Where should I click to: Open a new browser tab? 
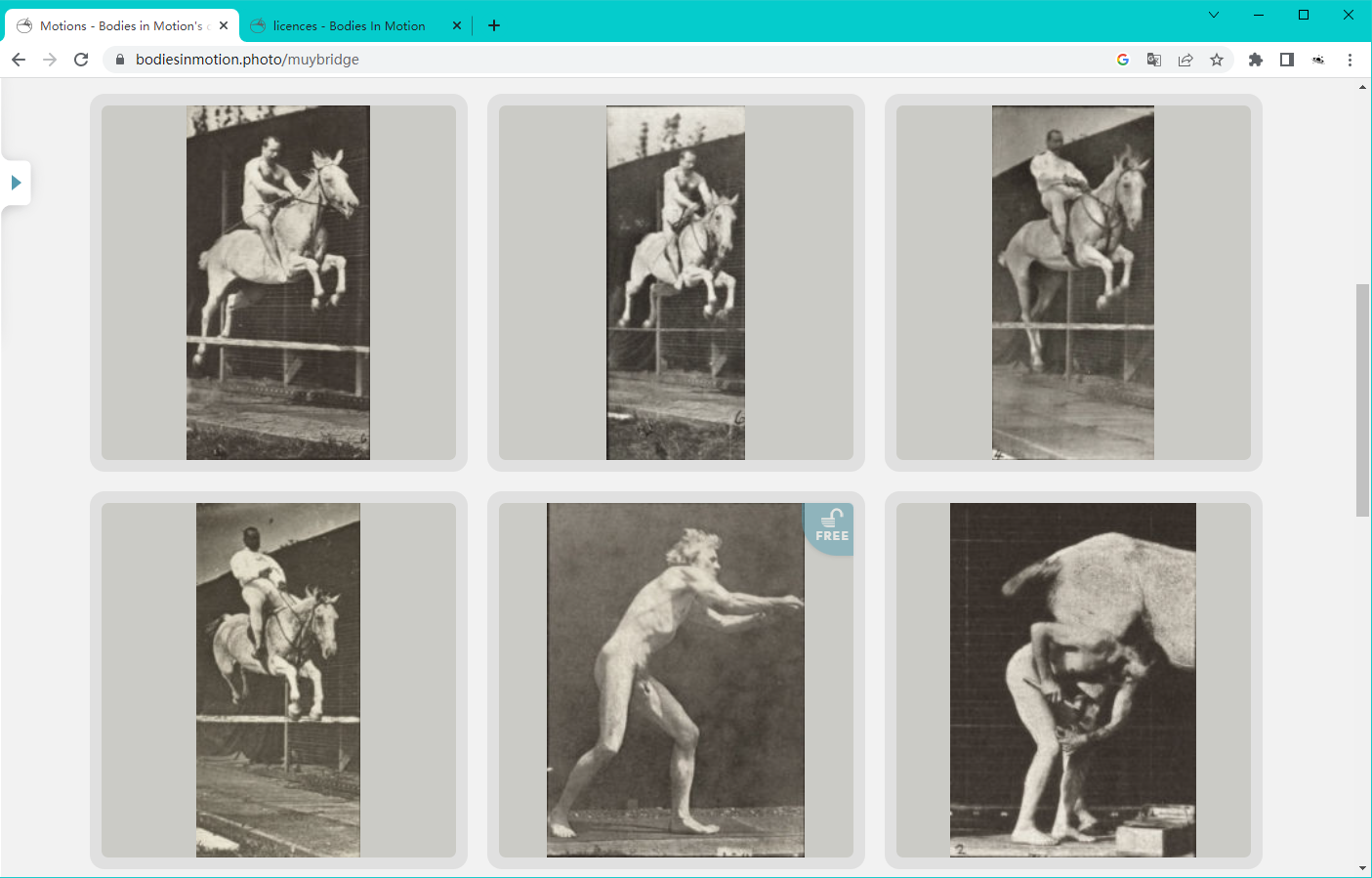pyautogui.click(x=494, y=25)
